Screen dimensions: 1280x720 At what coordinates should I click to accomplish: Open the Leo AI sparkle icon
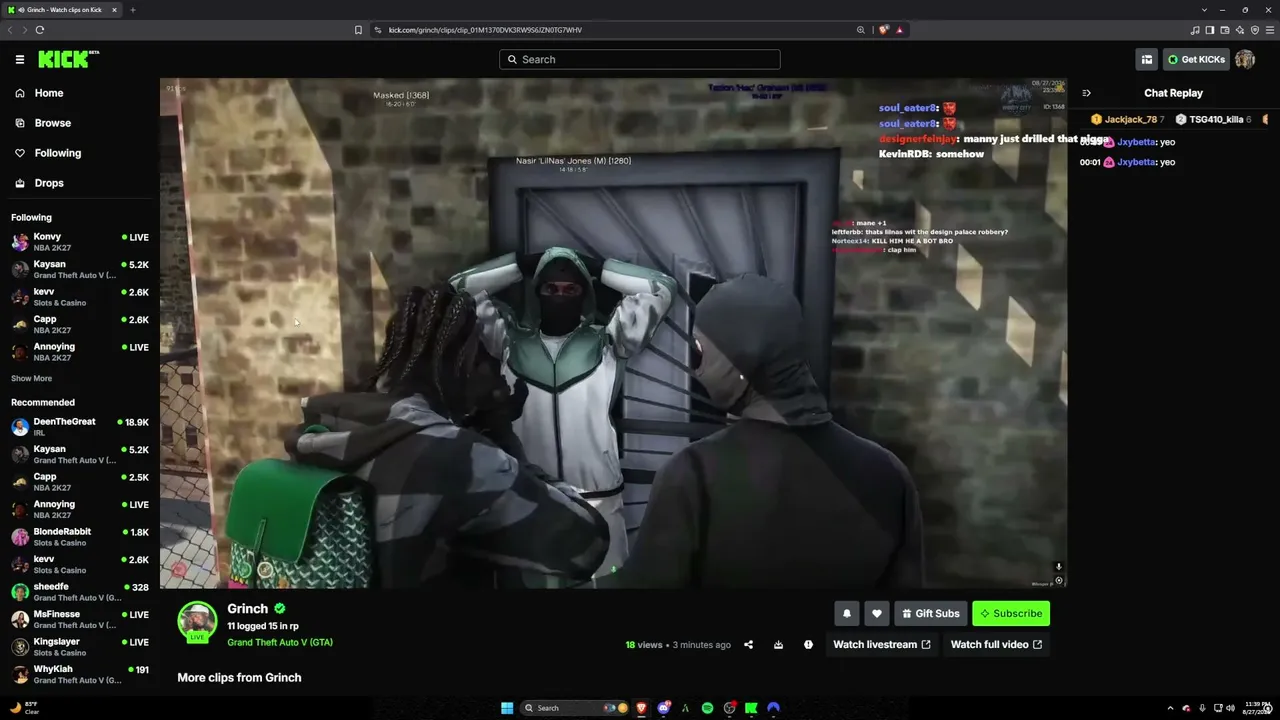pos(1240,30)
